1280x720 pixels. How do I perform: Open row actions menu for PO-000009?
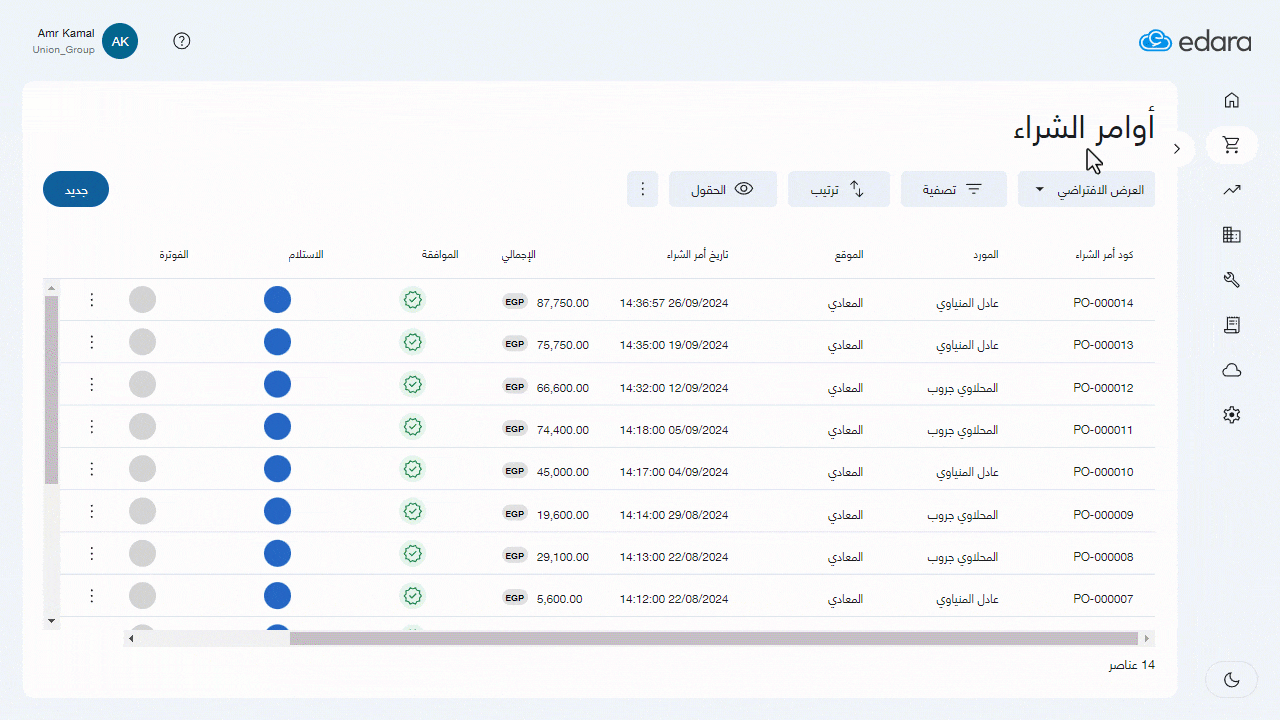pos(91,511)
